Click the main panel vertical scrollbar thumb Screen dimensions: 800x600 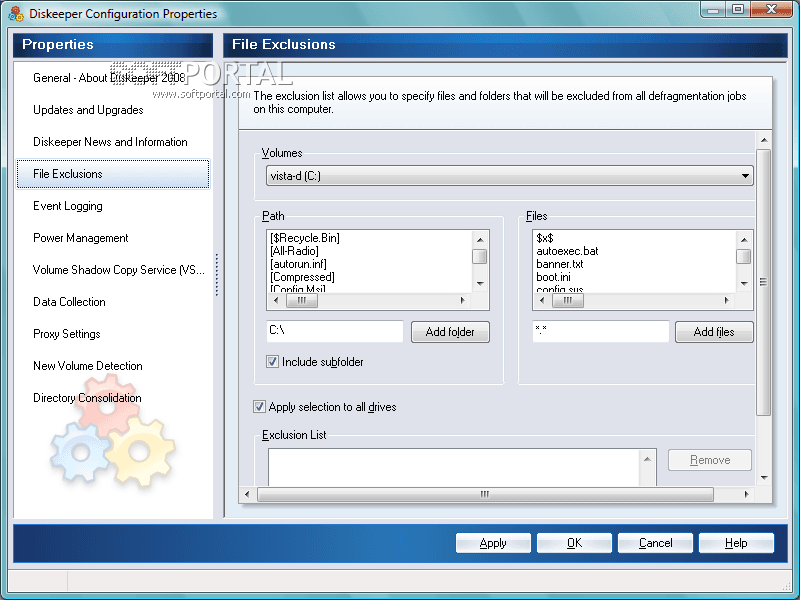pos(764,283)
